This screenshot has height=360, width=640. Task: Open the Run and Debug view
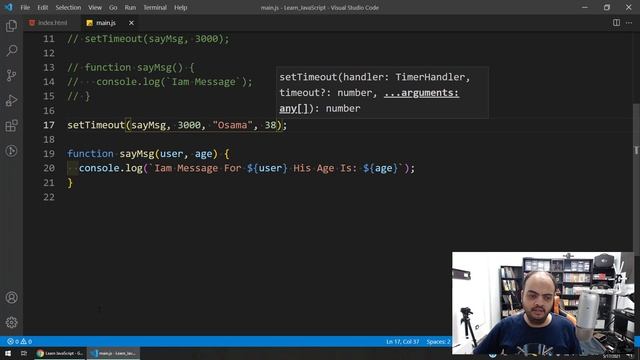(x=11, y=100)
